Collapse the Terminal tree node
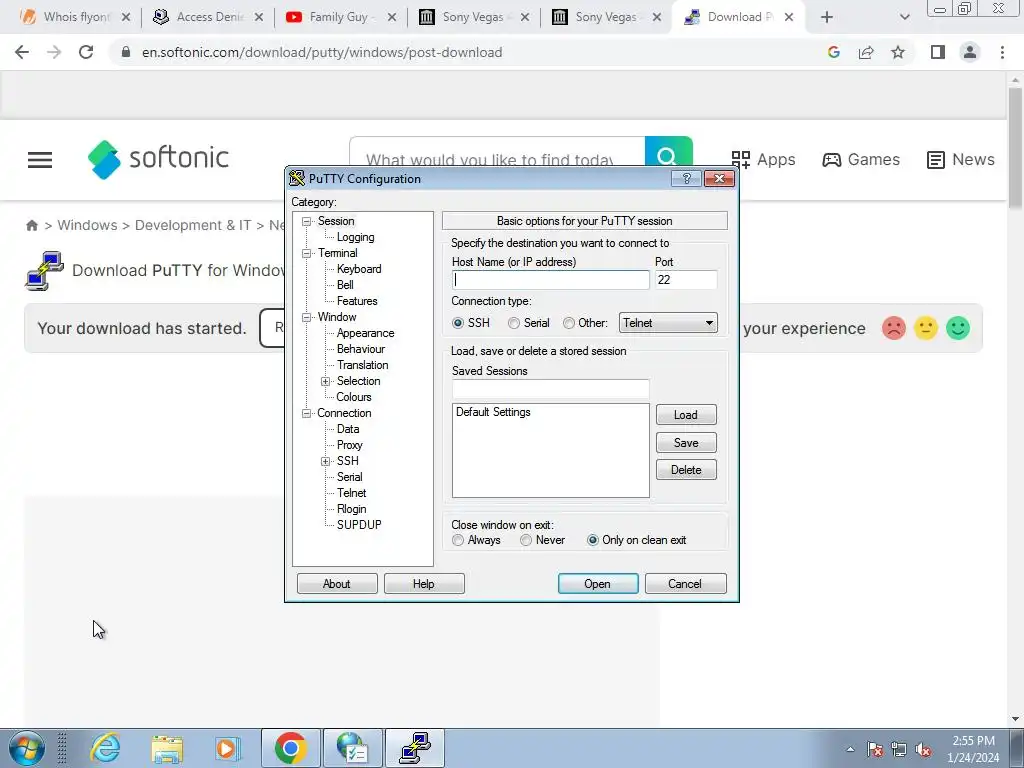 pos(306,253)
